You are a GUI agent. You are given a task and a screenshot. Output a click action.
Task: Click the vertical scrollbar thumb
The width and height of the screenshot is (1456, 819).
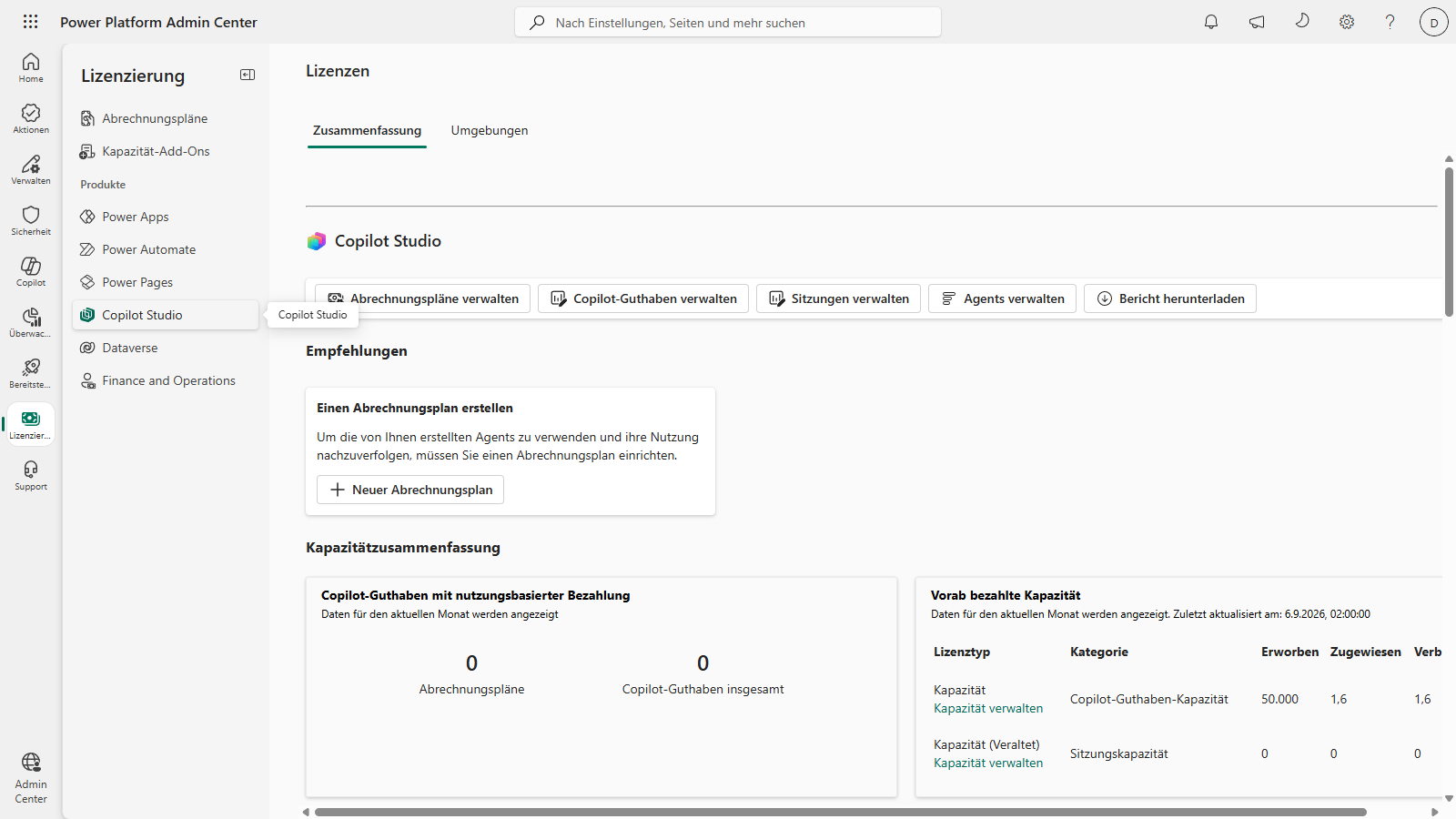[x=1449, y=242]
